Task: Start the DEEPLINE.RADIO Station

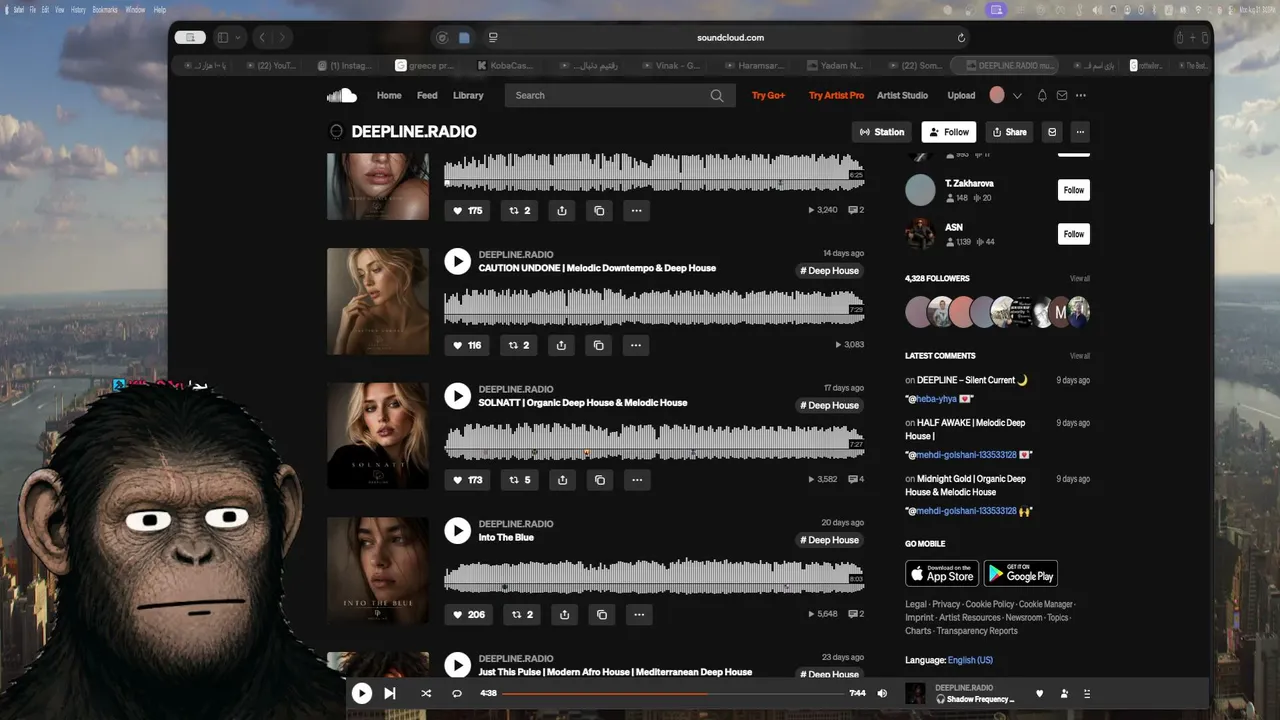Action: point(882,132)
